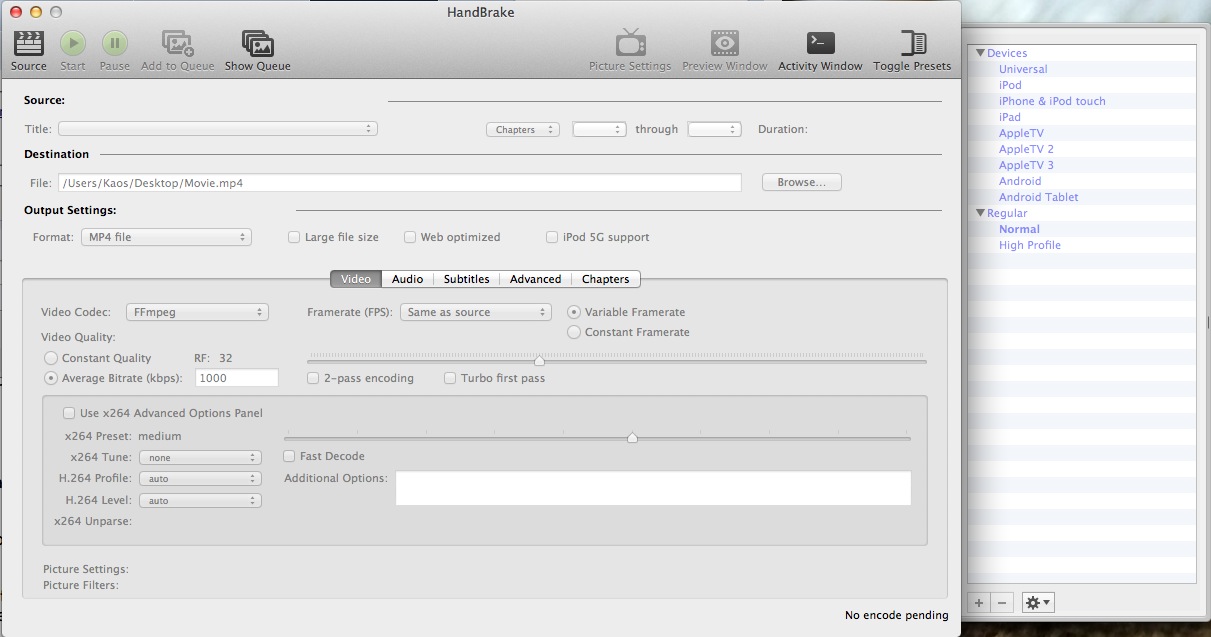Select the AppleTV preset
This screenshot has width=1211, height=637.
tap(1021, 133)
